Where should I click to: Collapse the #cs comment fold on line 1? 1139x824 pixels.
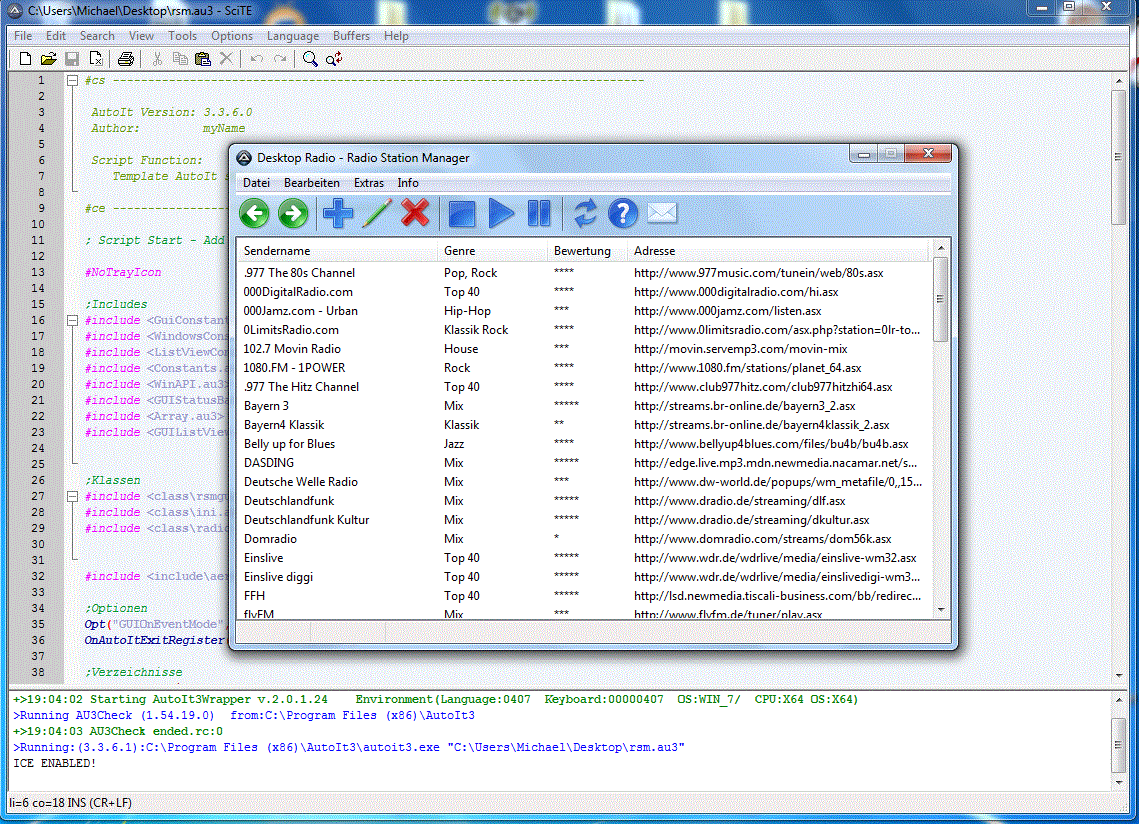pyautogui.click(x=72, y=81)
